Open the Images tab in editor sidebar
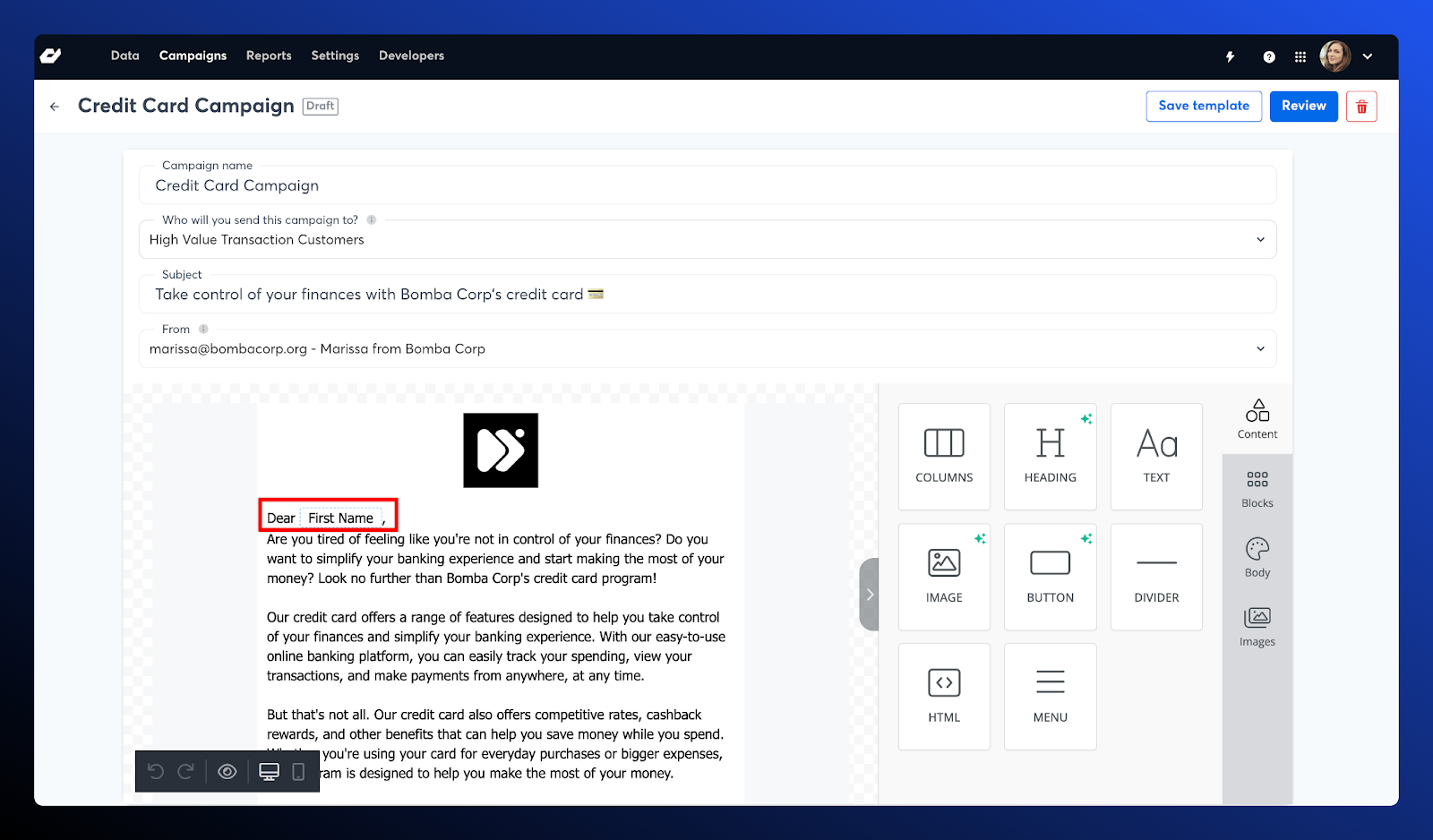Viewport: 1433px width, 840px height. pyautogui.click(x=1257, y=627)
